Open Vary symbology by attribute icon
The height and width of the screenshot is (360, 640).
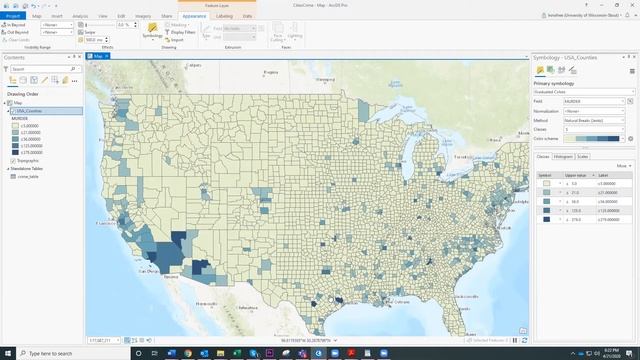pyautogui.click(x=551, y=70)
